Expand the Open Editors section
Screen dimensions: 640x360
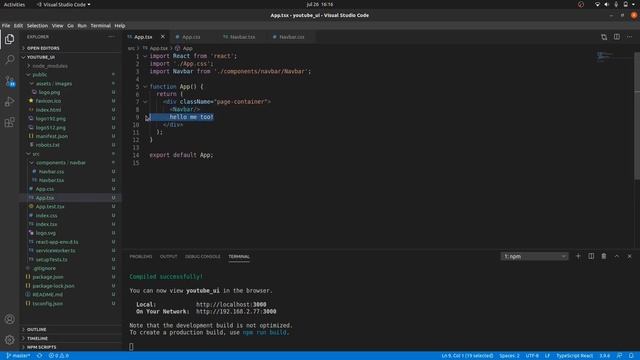tap(70, 48)
